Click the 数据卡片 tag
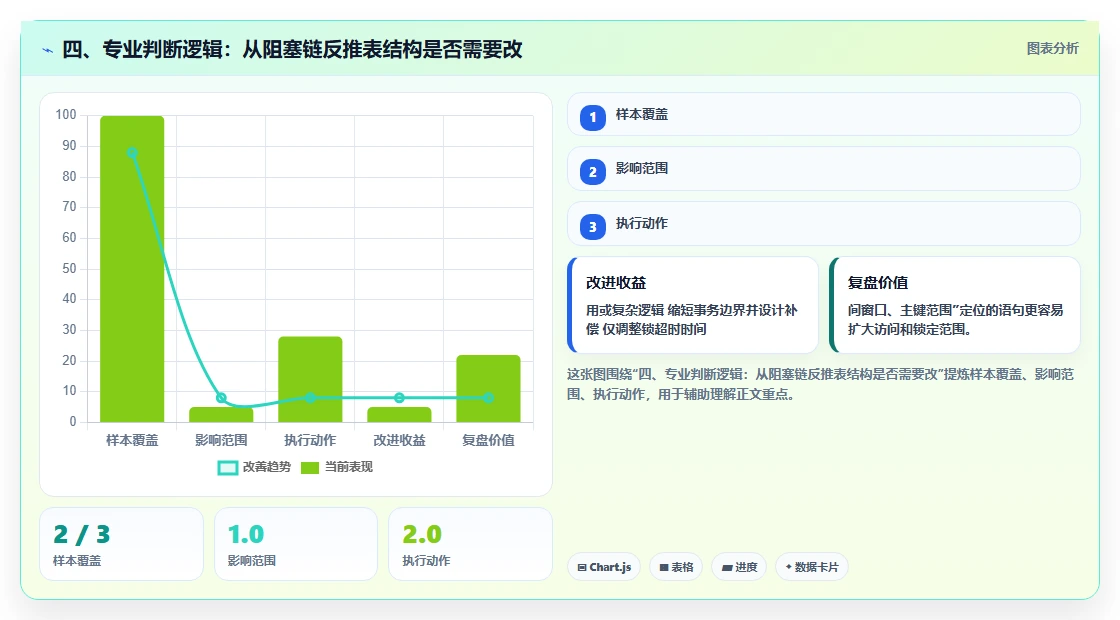 (x=811, y=567)
